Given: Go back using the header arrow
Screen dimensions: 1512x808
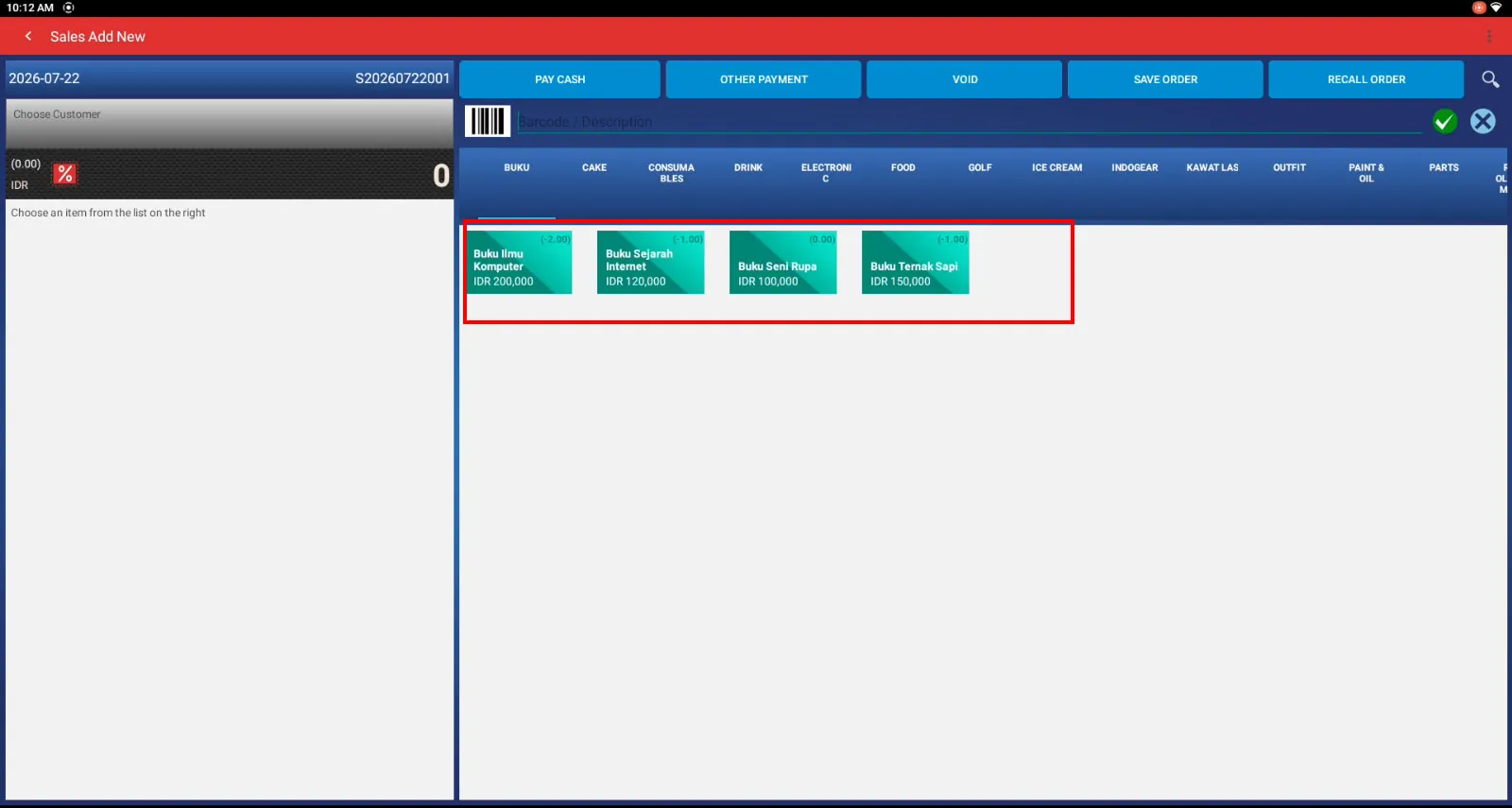Looking at the screenshot, I should (28, 36).
